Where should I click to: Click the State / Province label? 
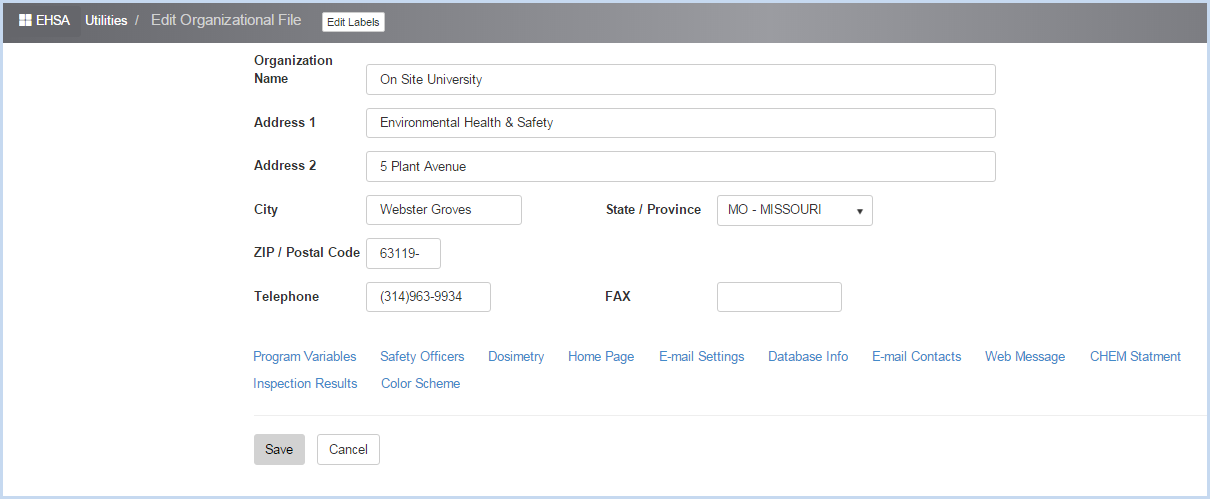pos(653,210)
